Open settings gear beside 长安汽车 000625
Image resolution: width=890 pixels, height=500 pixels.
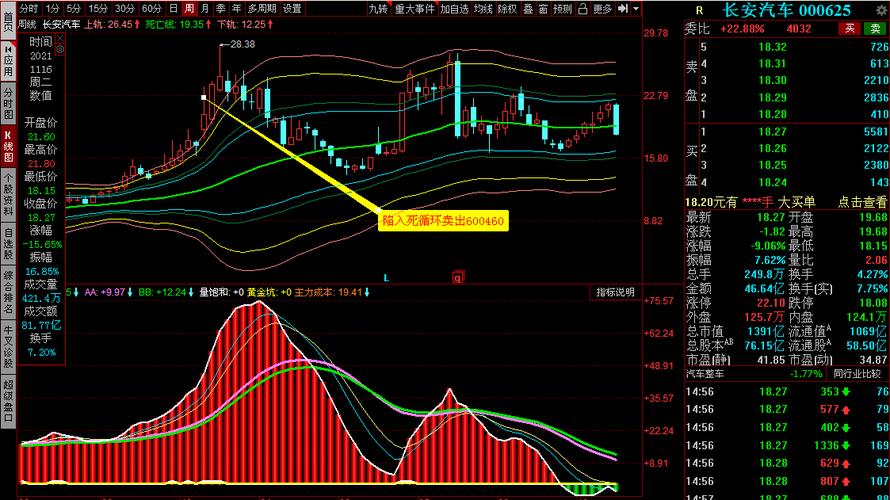point(880,10)
